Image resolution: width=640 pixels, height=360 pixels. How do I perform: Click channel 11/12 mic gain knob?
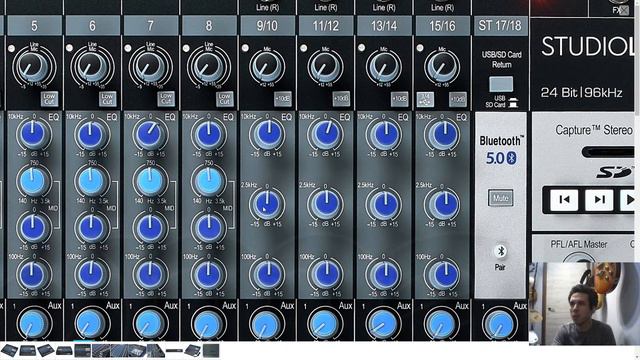[325, 67]
